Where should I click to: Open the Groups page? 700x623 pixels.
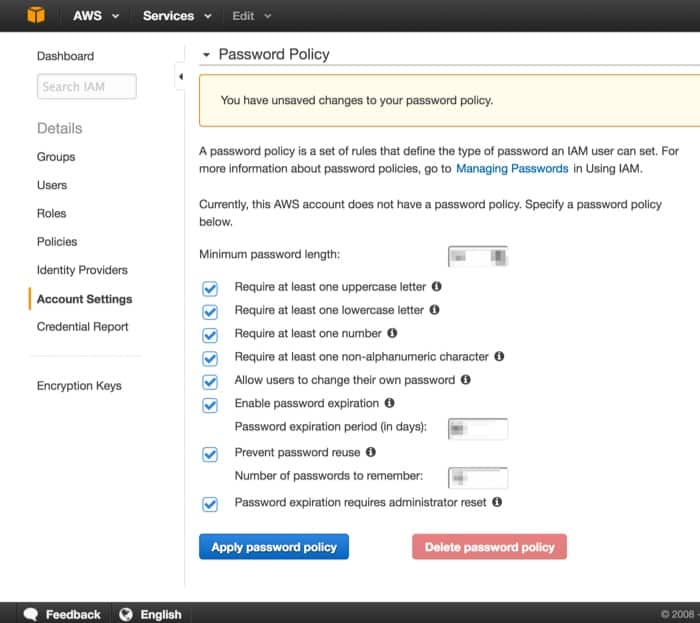pyautogui.click(x=56, y=157)
